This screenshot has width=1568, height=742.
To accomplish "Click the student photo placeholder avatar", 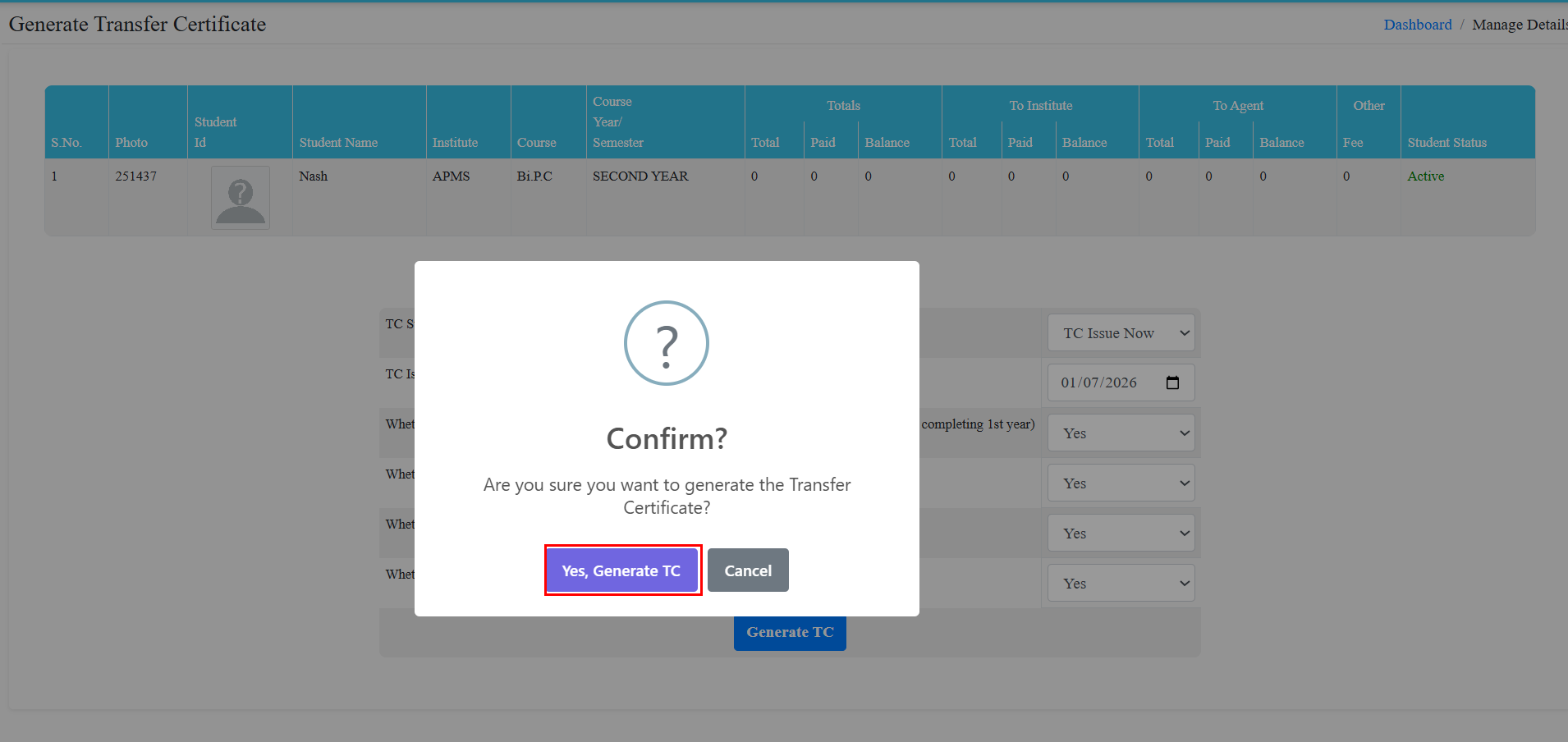I will click(240, 198).
